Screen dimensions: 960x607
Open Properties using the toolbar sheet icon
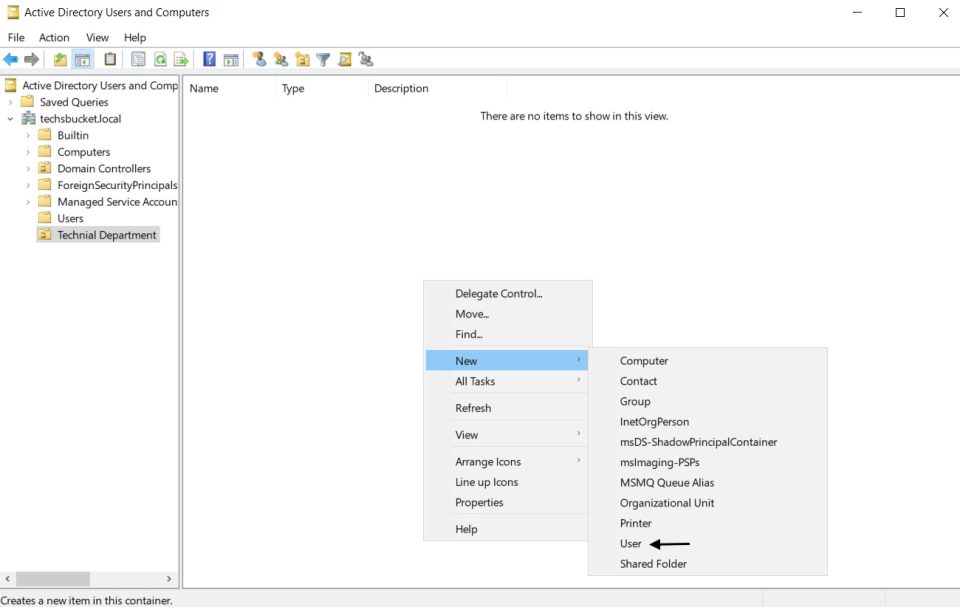[x=138, y=59]
